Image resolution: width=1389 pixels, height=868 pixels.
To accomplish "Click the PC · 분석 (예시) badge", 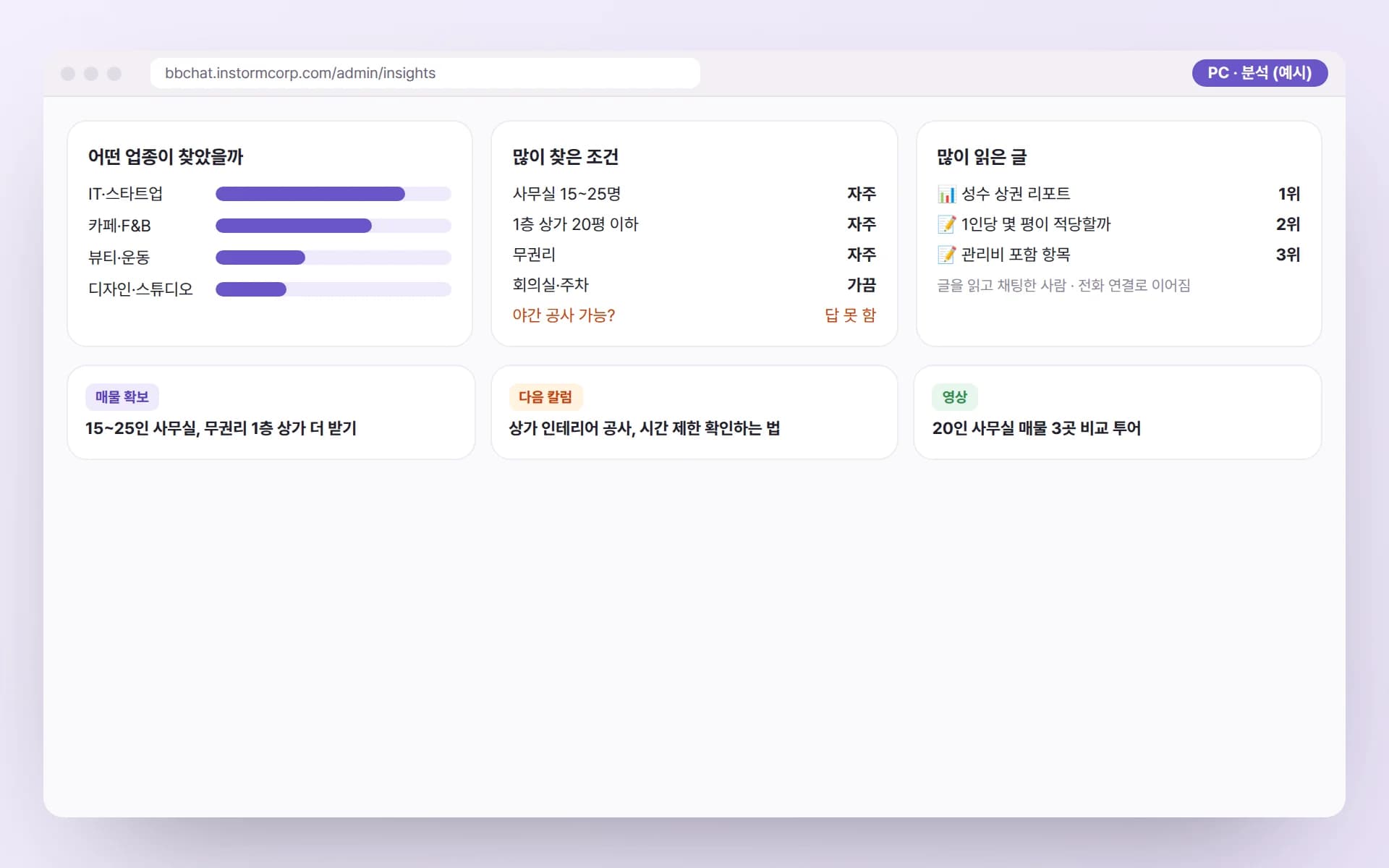I will [1260, 73].
